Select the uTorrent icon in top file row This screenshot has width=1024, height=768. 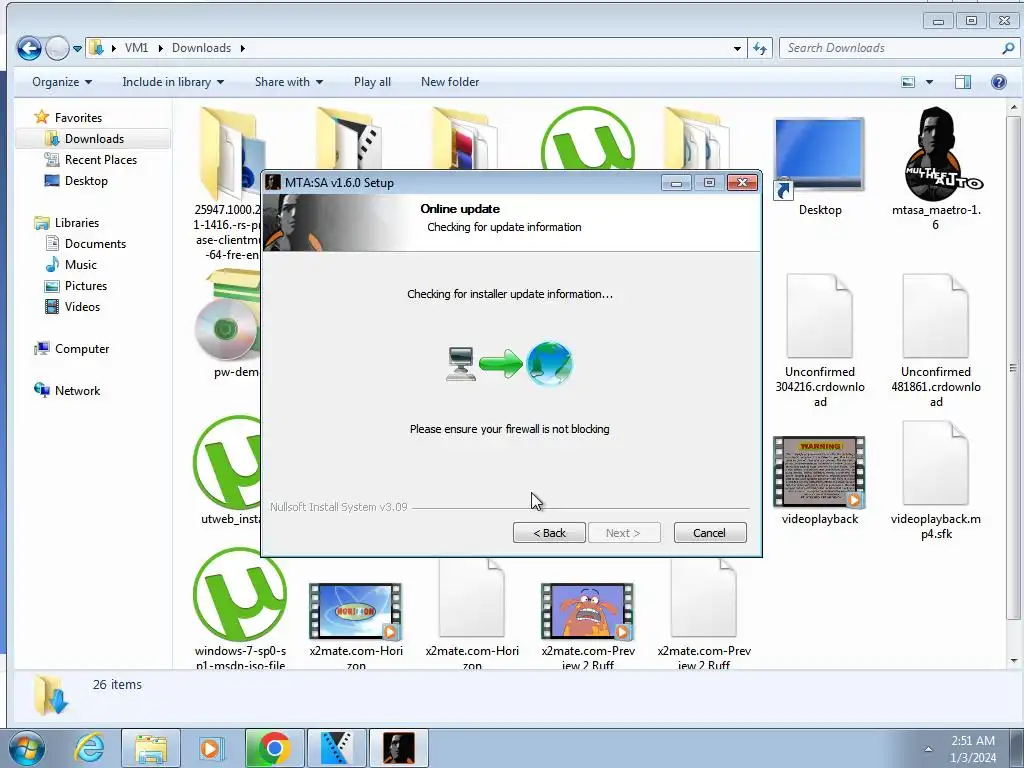pyautogui.click(x=588, y=138)
